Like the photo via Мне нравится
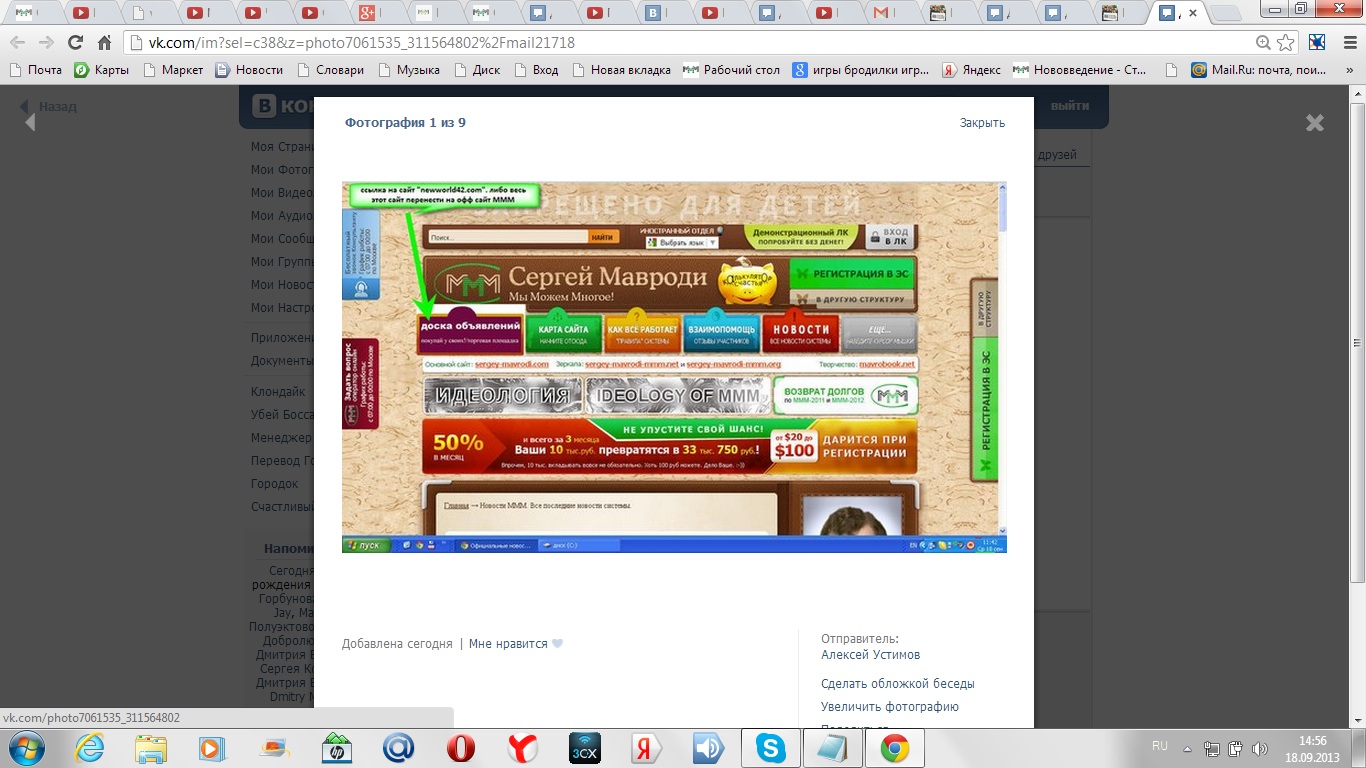This screenshot has height=768, width=1366. click(508, 644)
